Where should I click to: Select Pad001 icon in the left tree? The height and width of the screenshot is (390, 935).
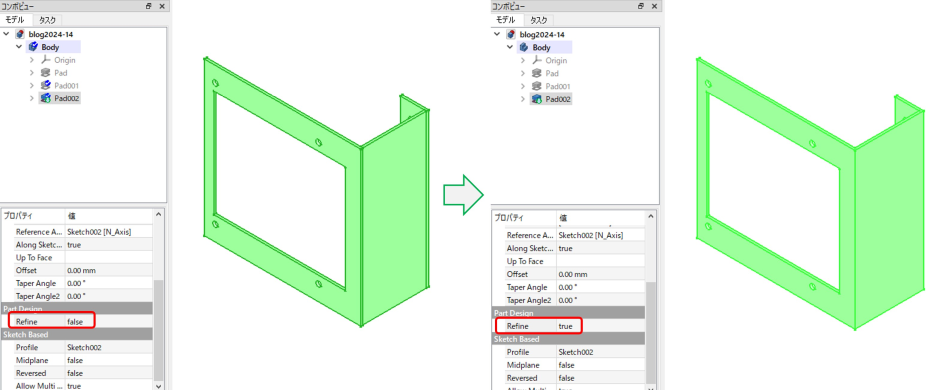click(46, 85)
